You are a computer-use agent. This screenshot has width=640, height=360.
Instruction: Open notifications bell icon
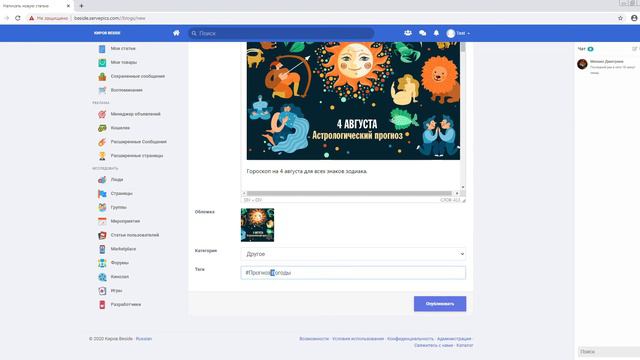(436, 33)
